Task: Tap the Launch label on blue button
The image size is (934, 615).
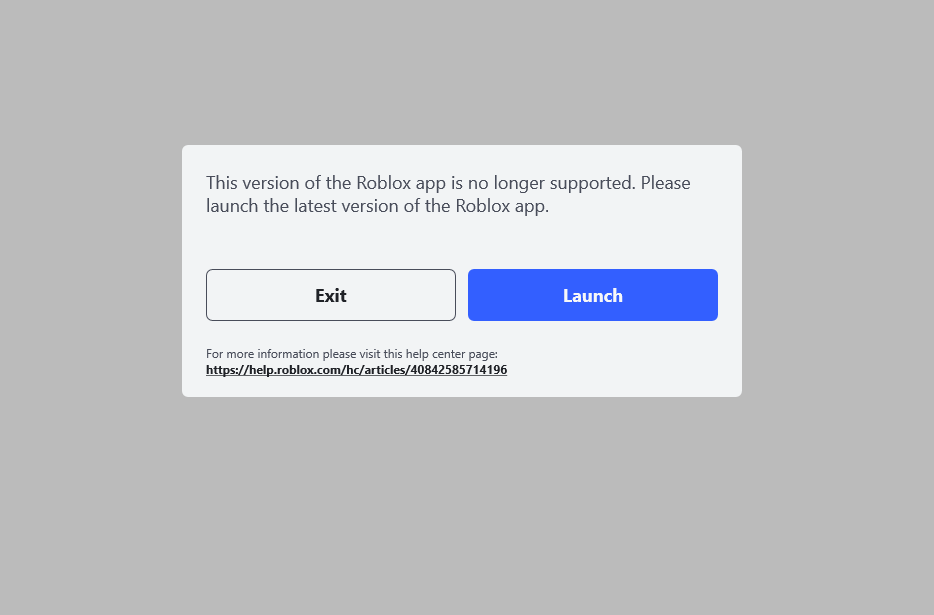Action: 593,296
